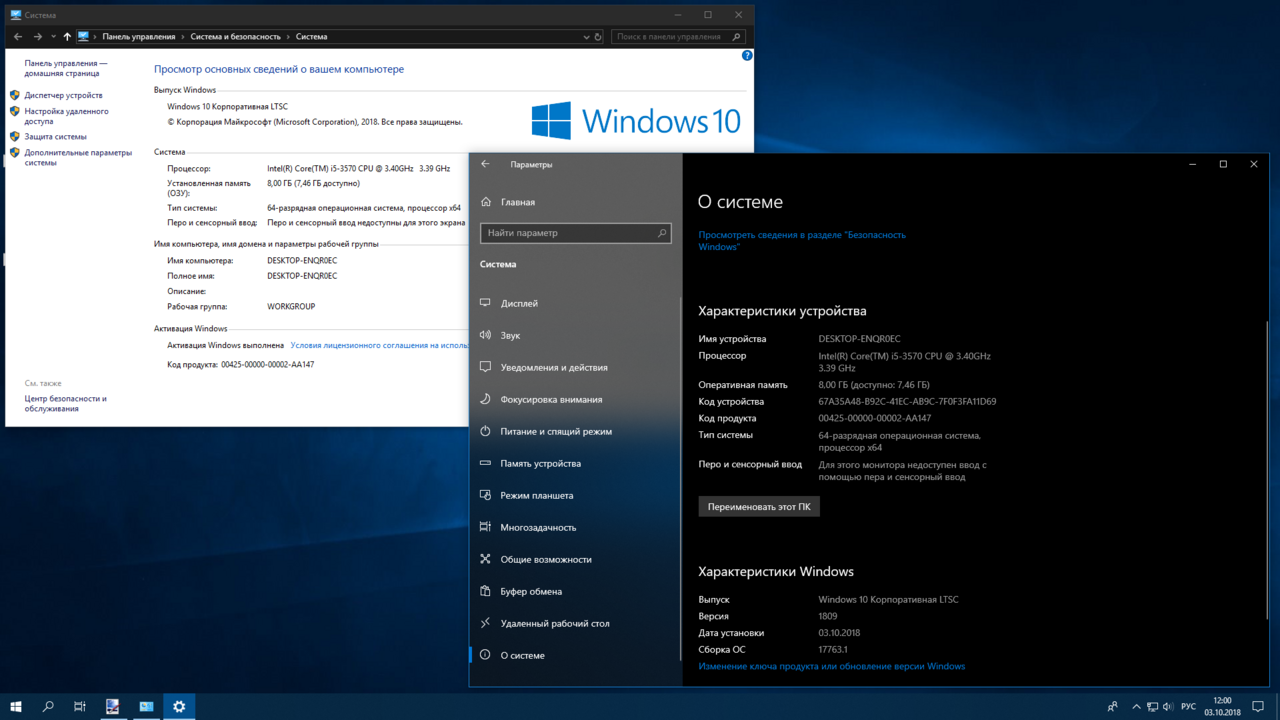The image size is (1280, 720).
Task: Open Clipboard icon in Settings sidebar
Action: coord(485,591)
